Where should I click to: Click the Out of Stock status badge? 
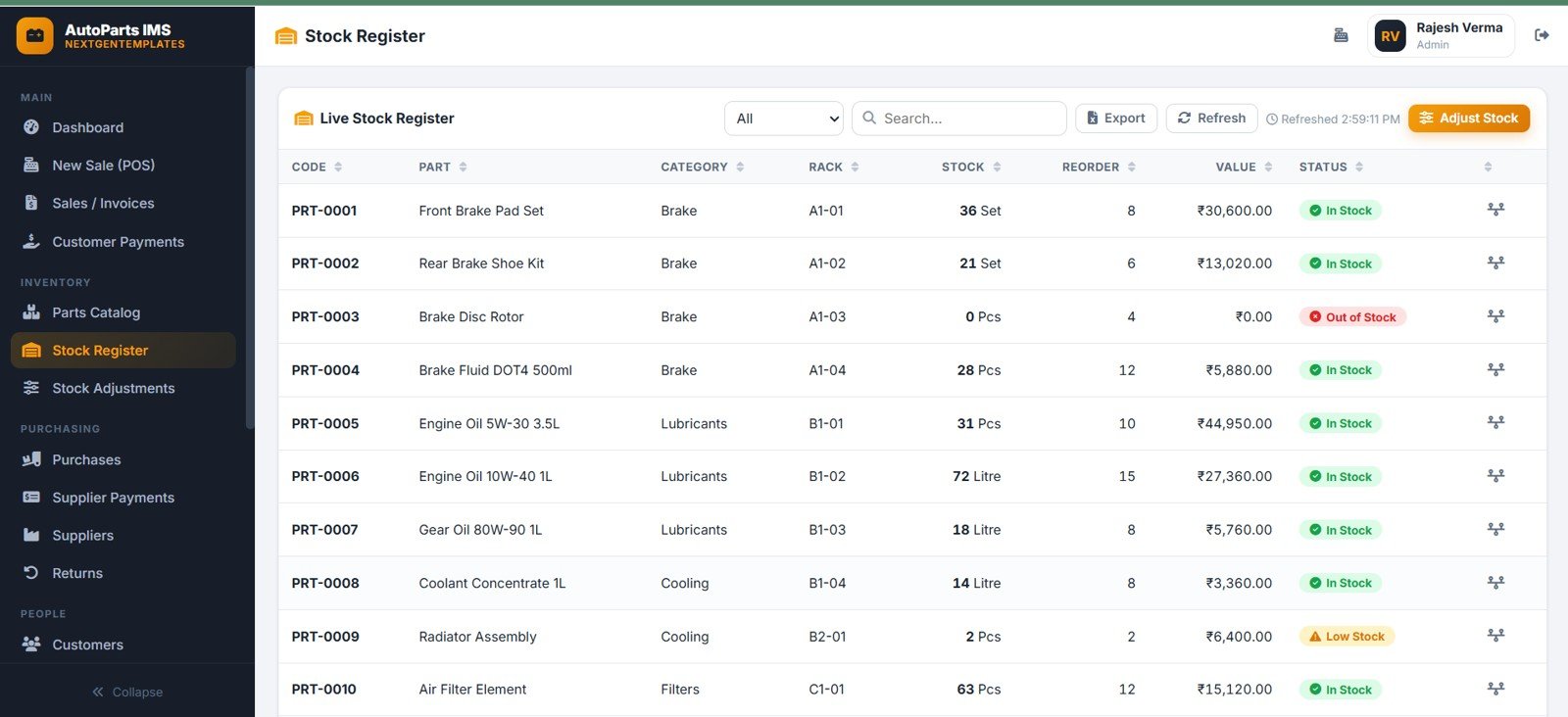point(1352,316)
